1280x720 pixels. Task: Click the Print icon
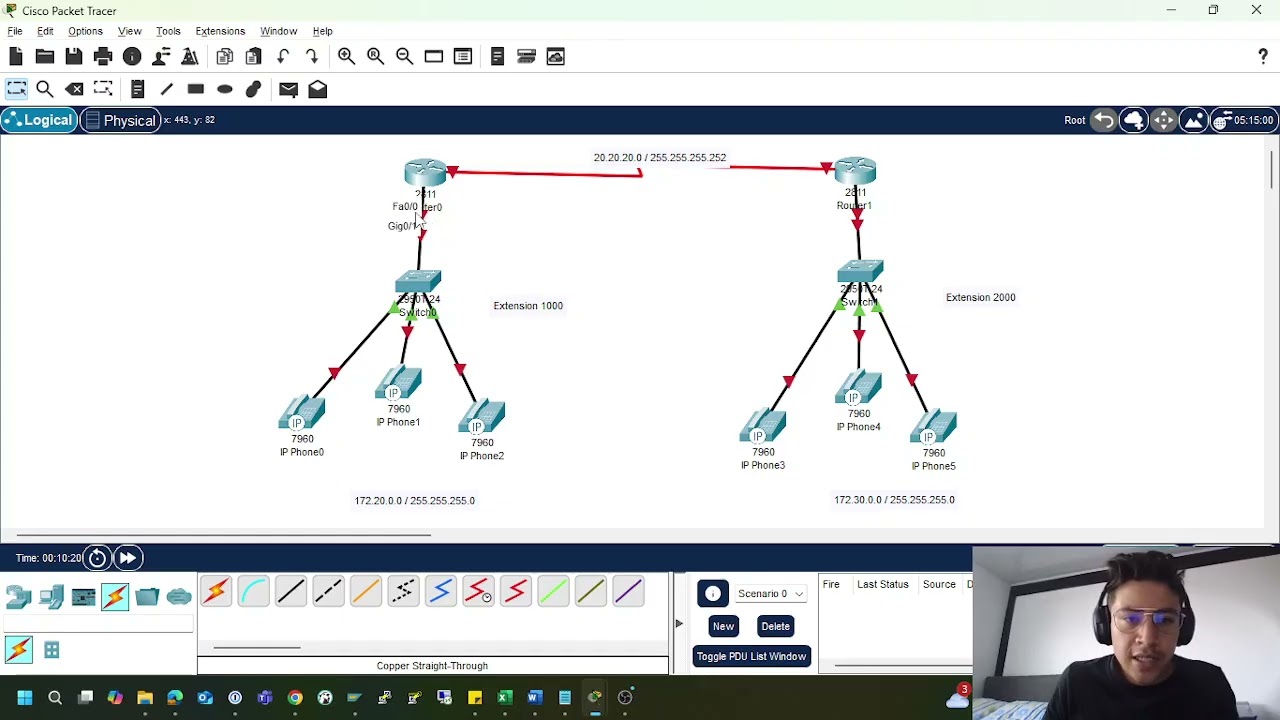click(x=103, y=57)
